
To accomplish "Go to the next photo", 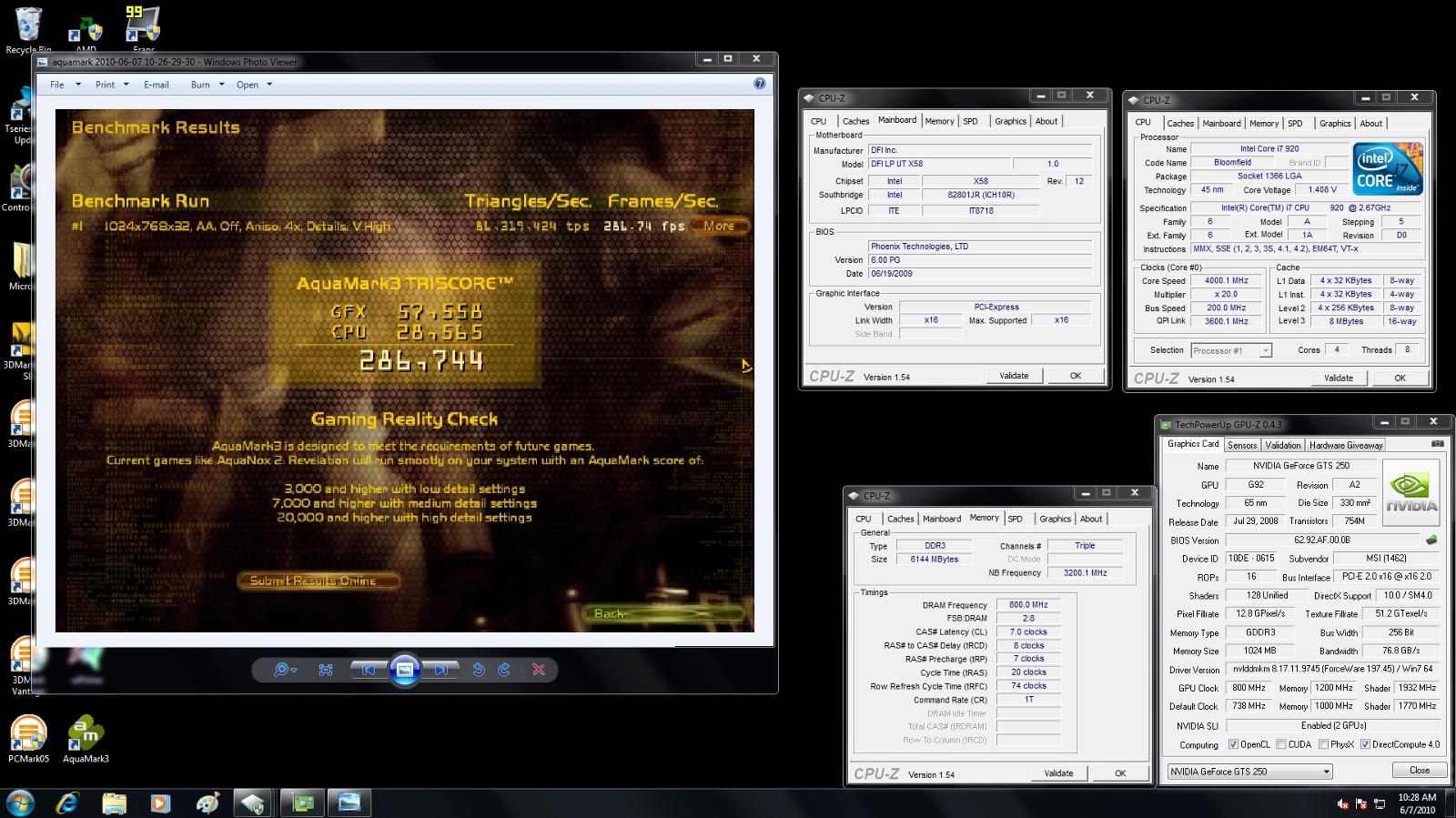I will click(440, 670).
